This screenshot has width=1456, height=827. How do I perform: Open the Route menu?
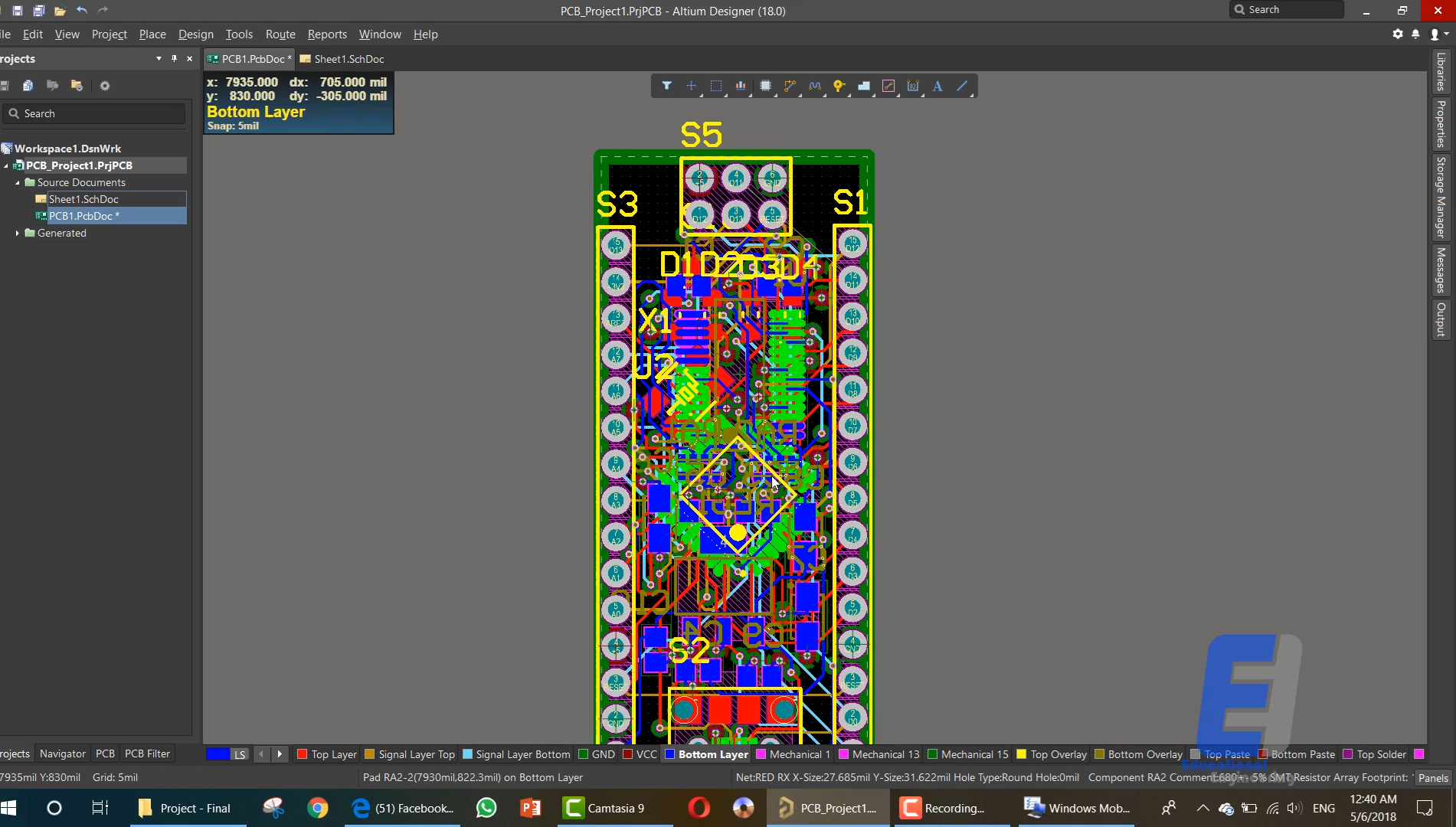(280, 34)
